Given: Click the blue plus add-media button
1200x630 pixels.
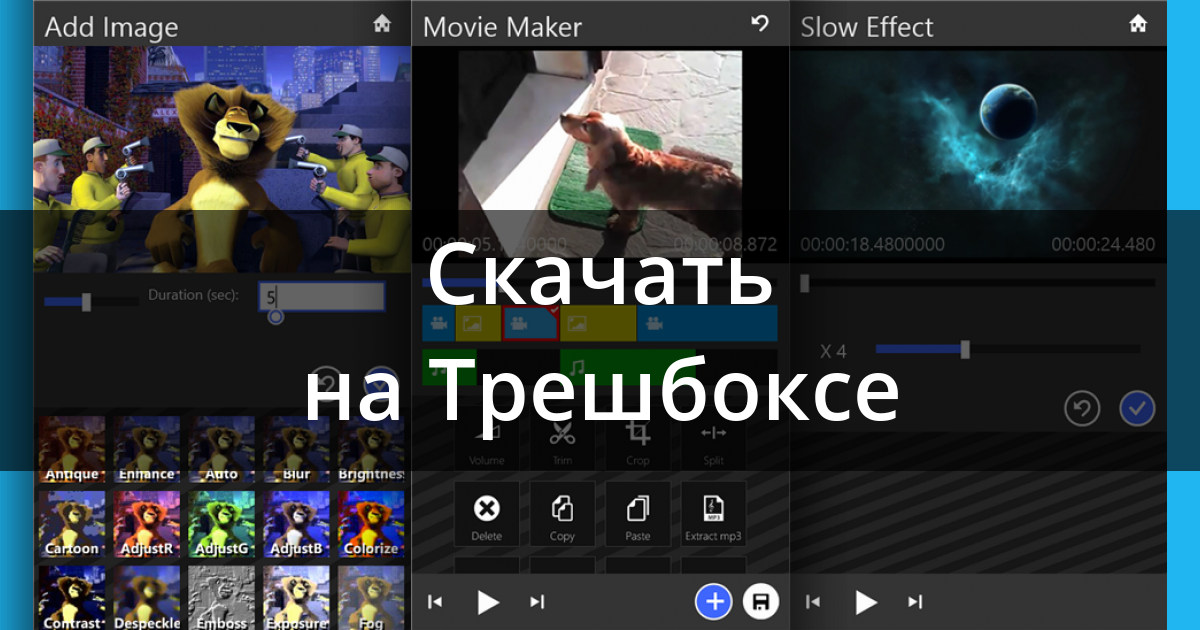Looking at the screenshot, I should click(x=714, y=601).
